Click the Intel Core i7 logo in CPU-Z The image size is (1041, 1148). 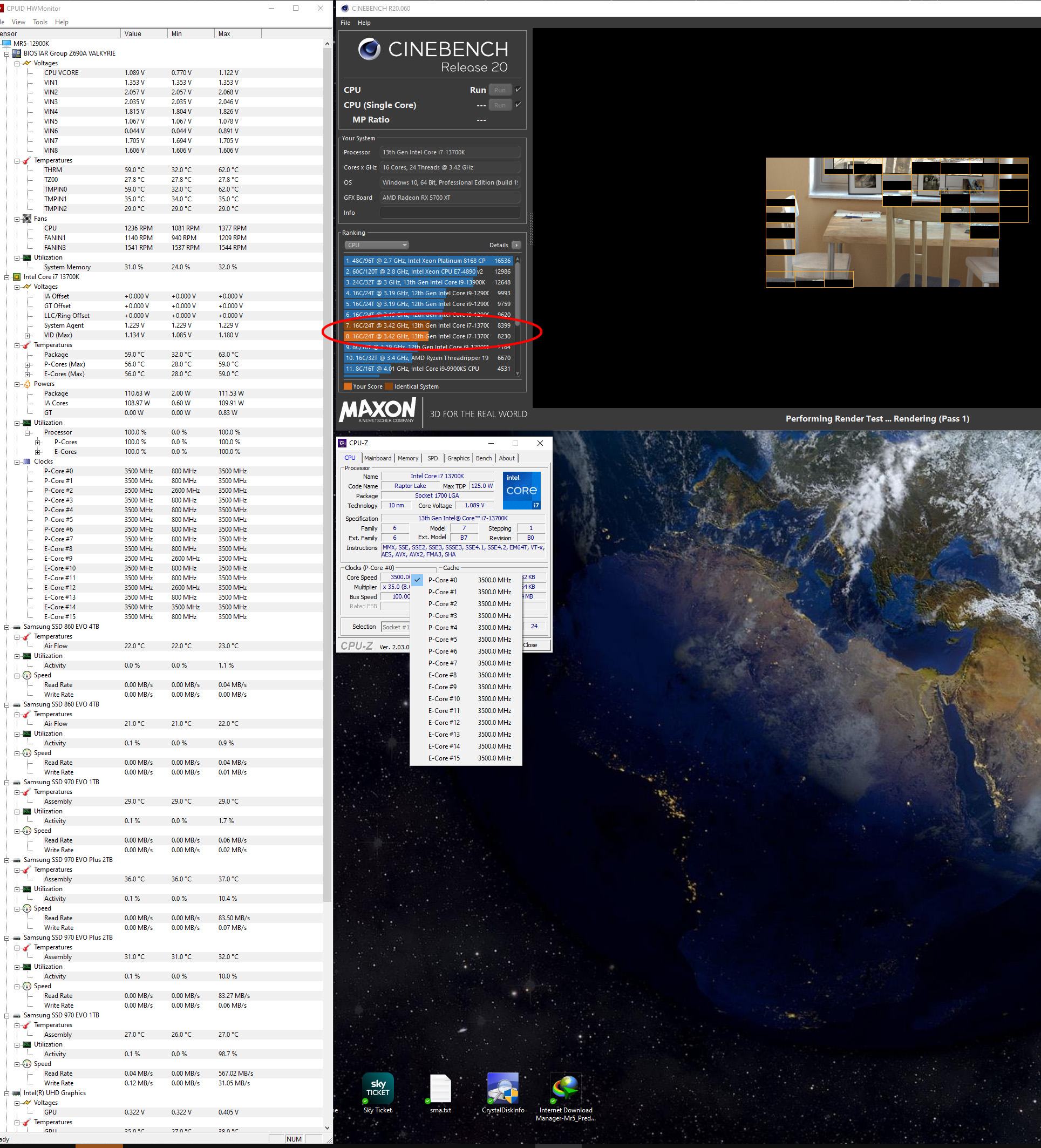pos(522,490)
